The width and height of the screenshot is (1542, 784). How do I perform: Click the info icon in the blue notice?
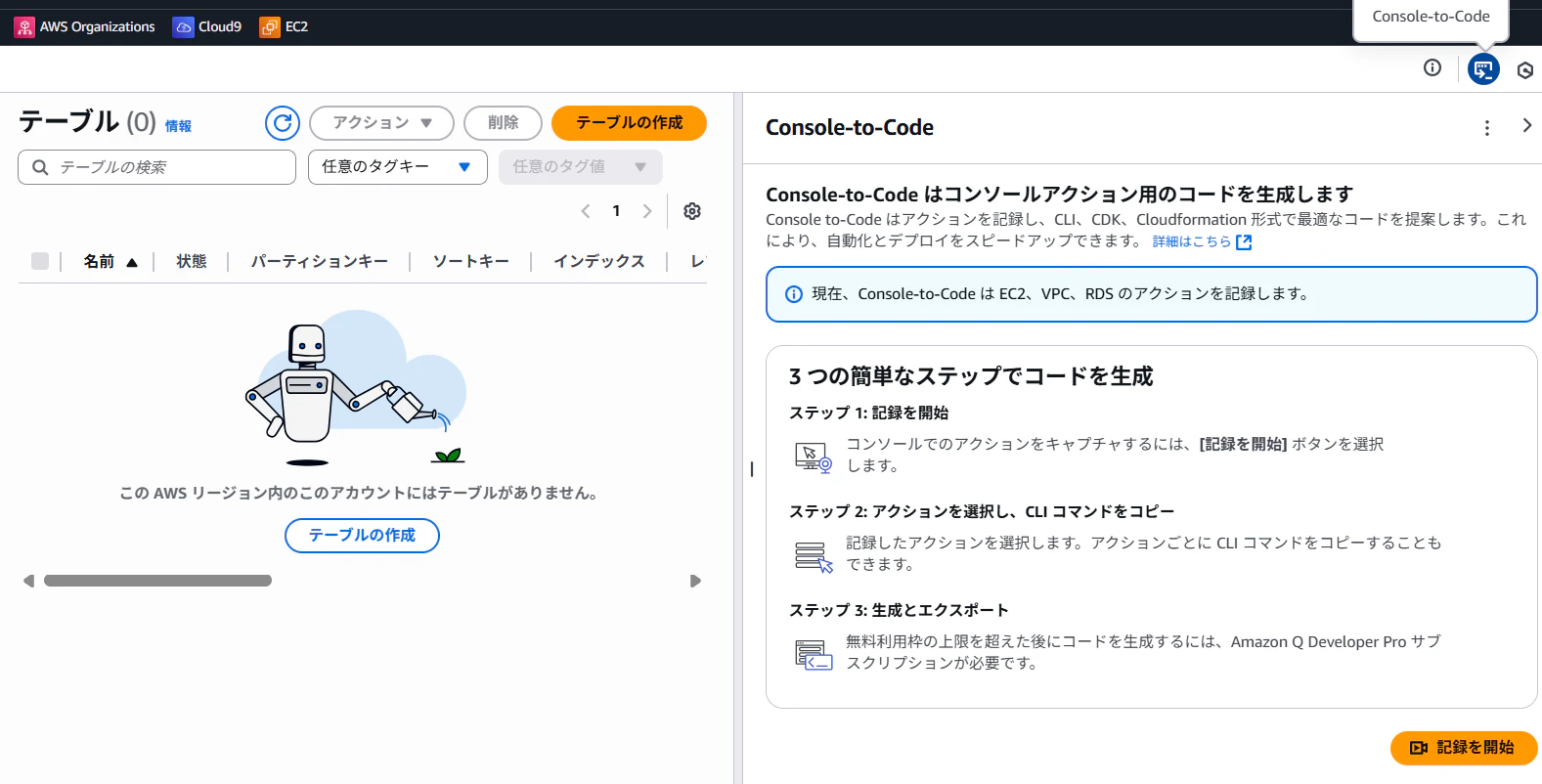[x=794, y=294]
